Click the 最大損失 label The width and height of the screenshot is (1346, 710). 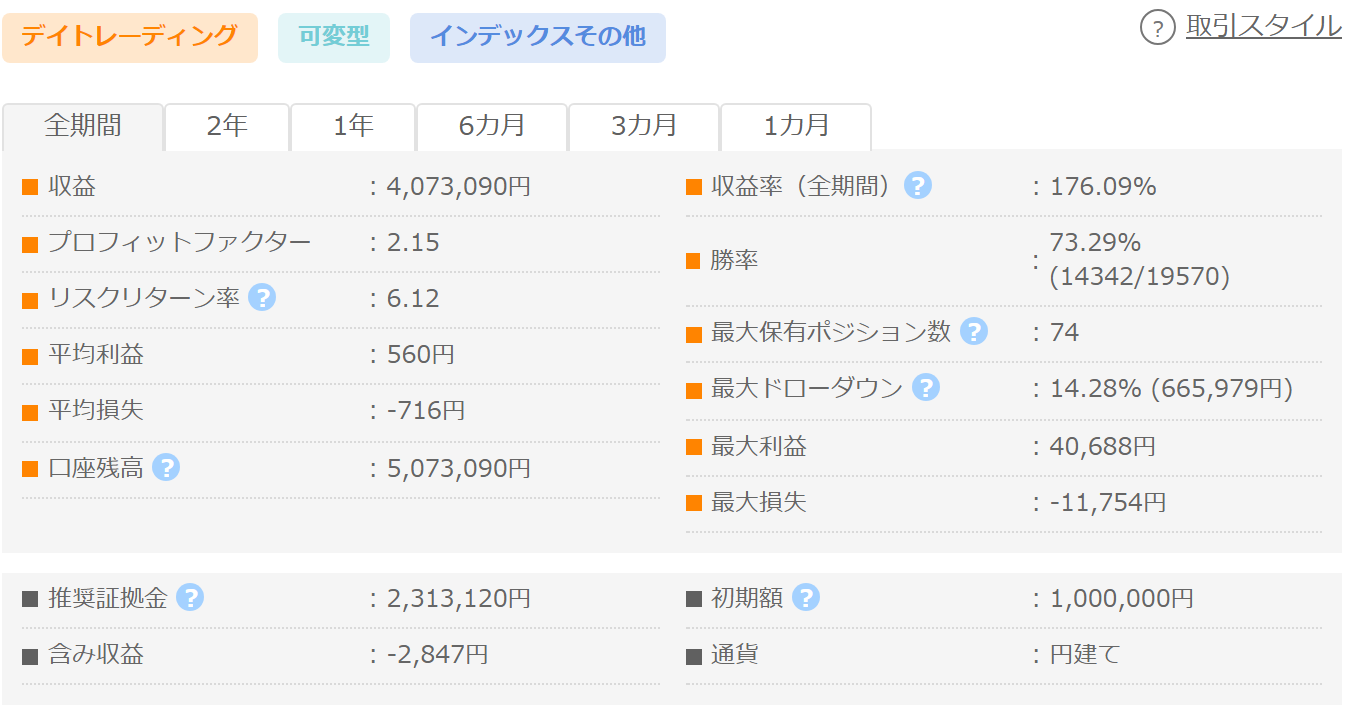[x=759, y=502]
